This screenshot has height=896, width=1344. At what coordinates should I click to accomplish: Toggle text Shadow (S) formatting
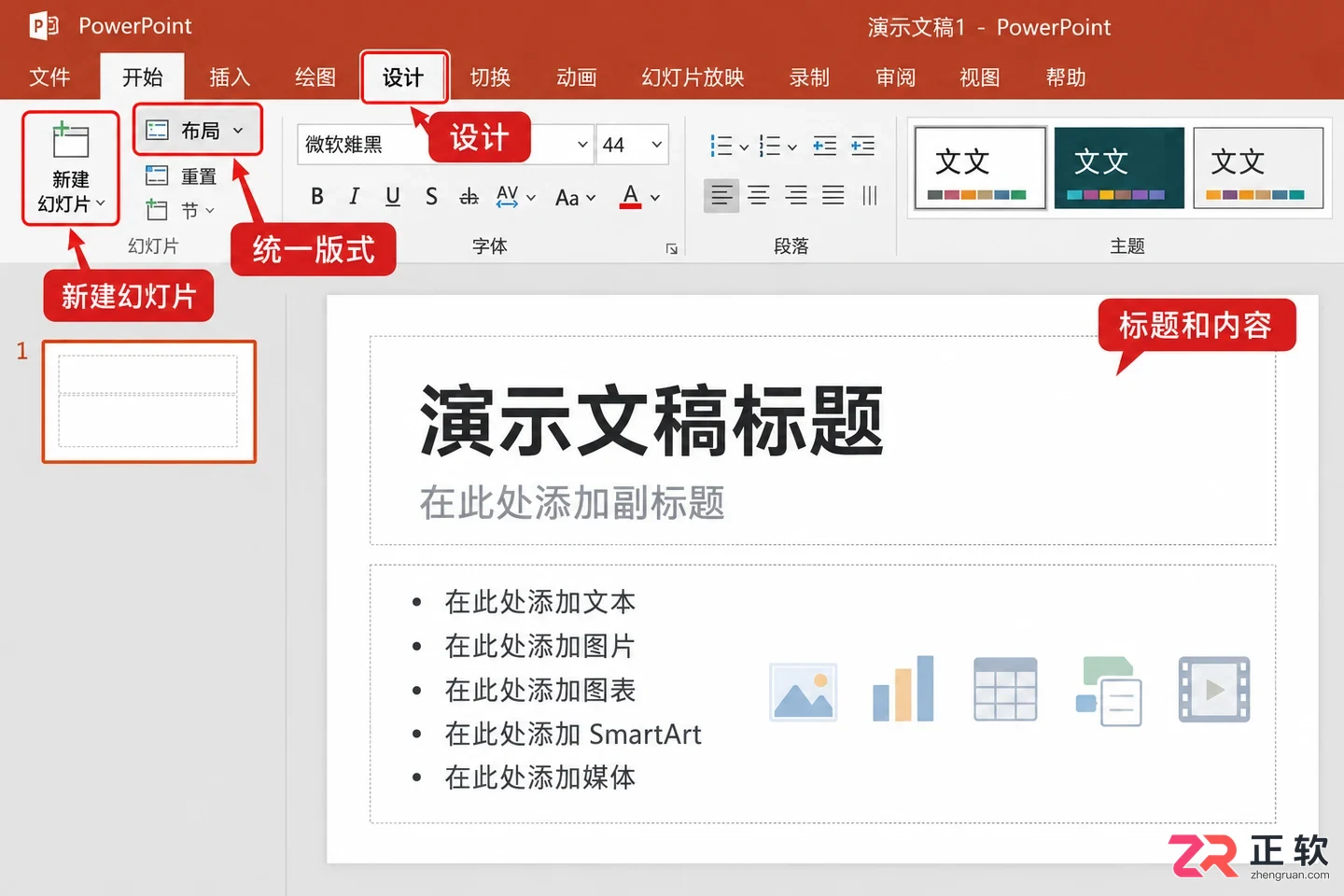[431, 196]
